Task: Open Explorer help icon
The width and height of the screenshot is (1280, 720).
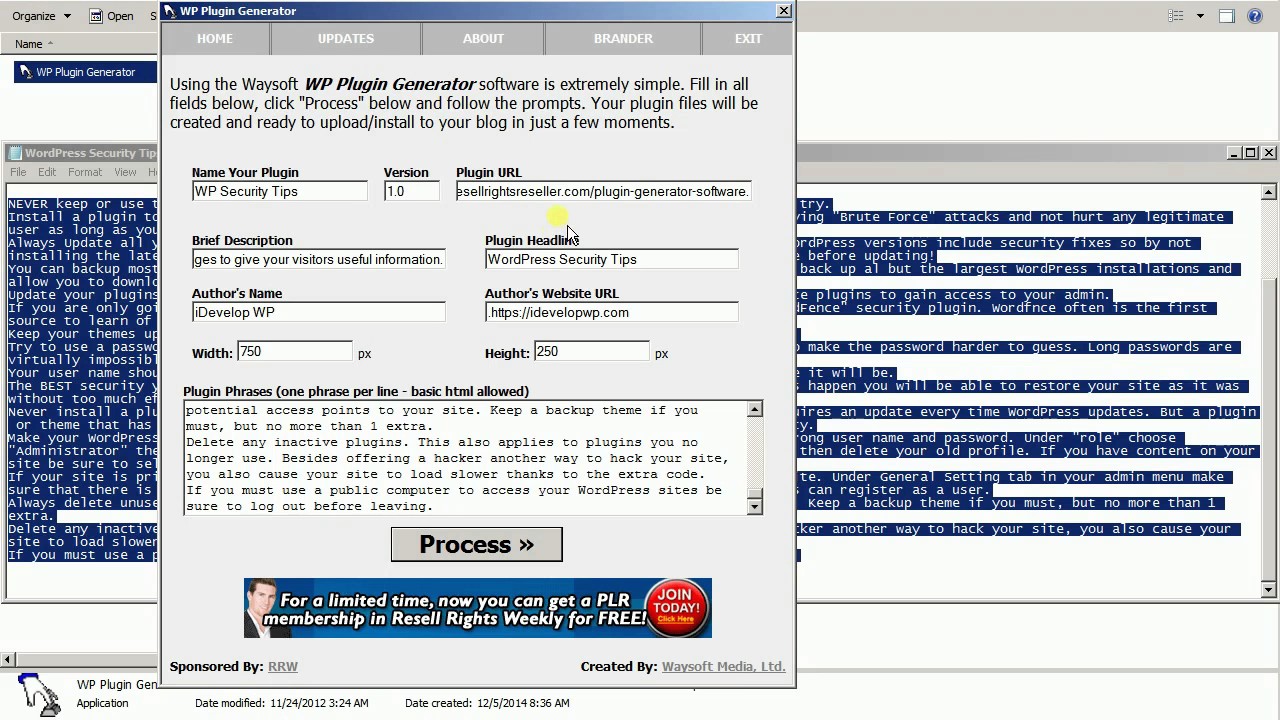Action: [1257, 16]
